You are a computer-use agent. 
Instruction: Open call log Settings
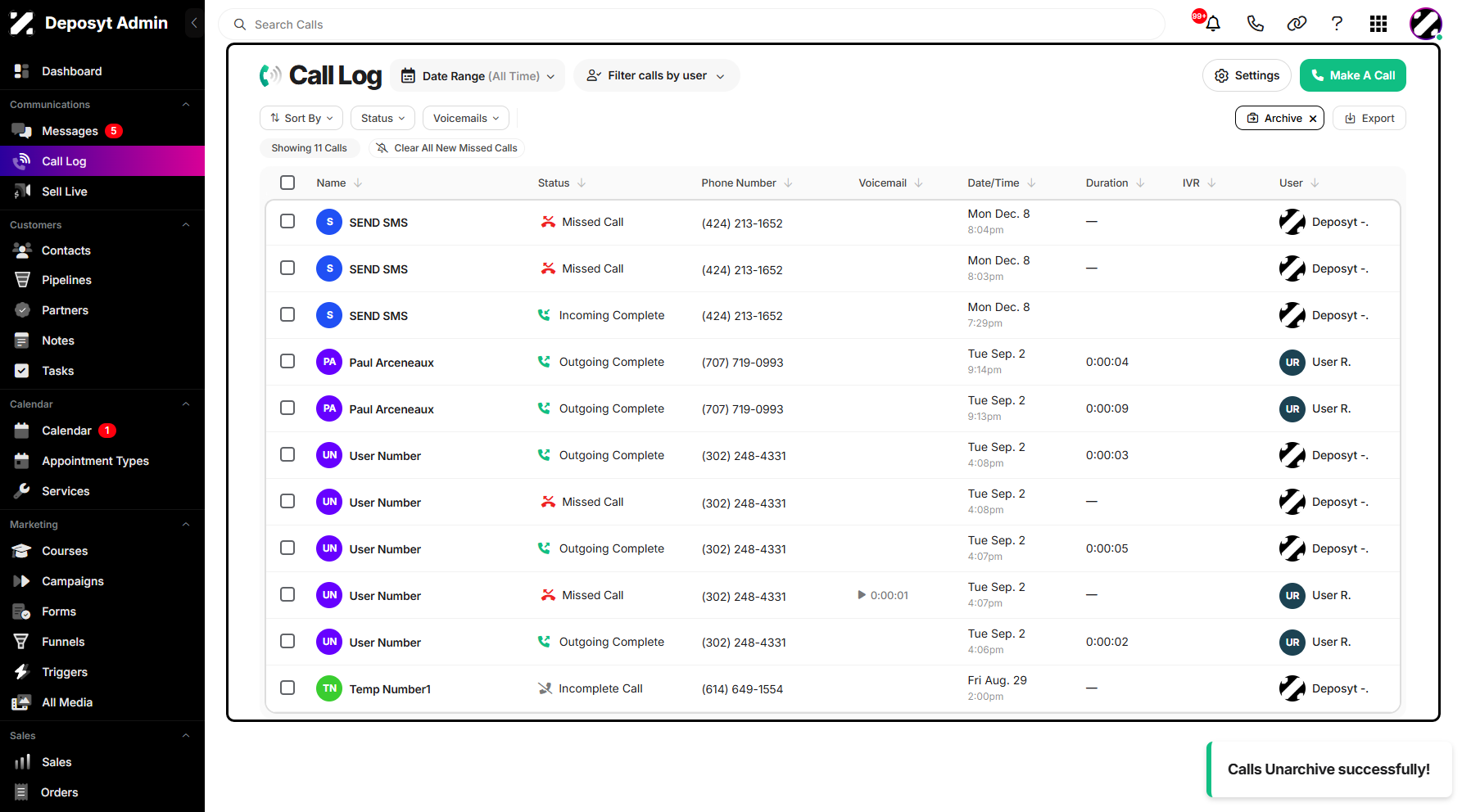tap(1247, 75)
